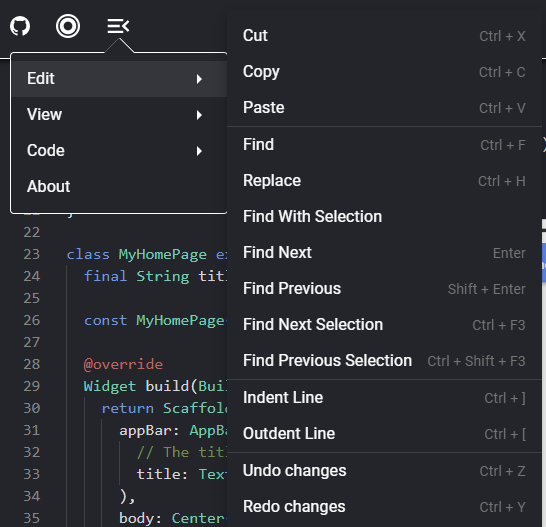This screenshot has width=546, height=527.
Task: Click 'title:' text on line 33
Action: point(162,474)
